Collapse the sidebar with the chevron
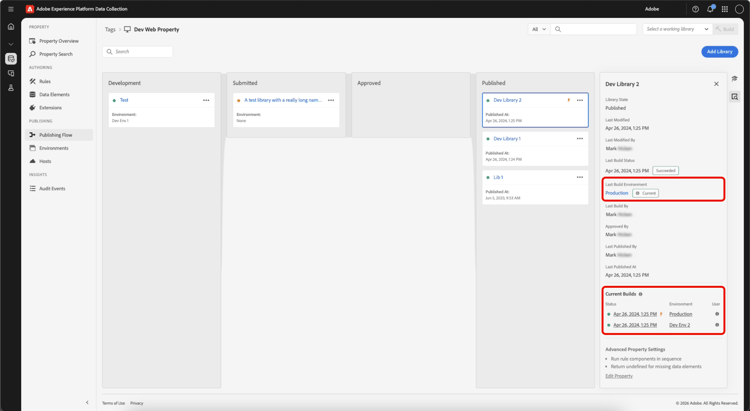The height and width of the screenshot is (411, 750). tap(87, 402)
